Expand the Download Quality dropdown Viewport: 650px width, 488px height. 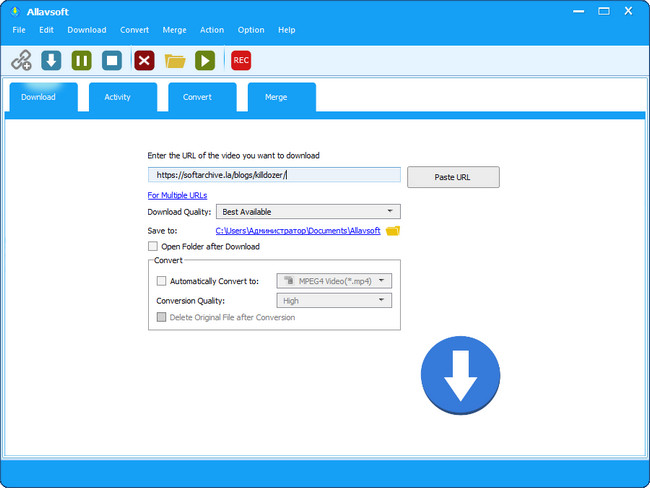click(x=308, y=212)
